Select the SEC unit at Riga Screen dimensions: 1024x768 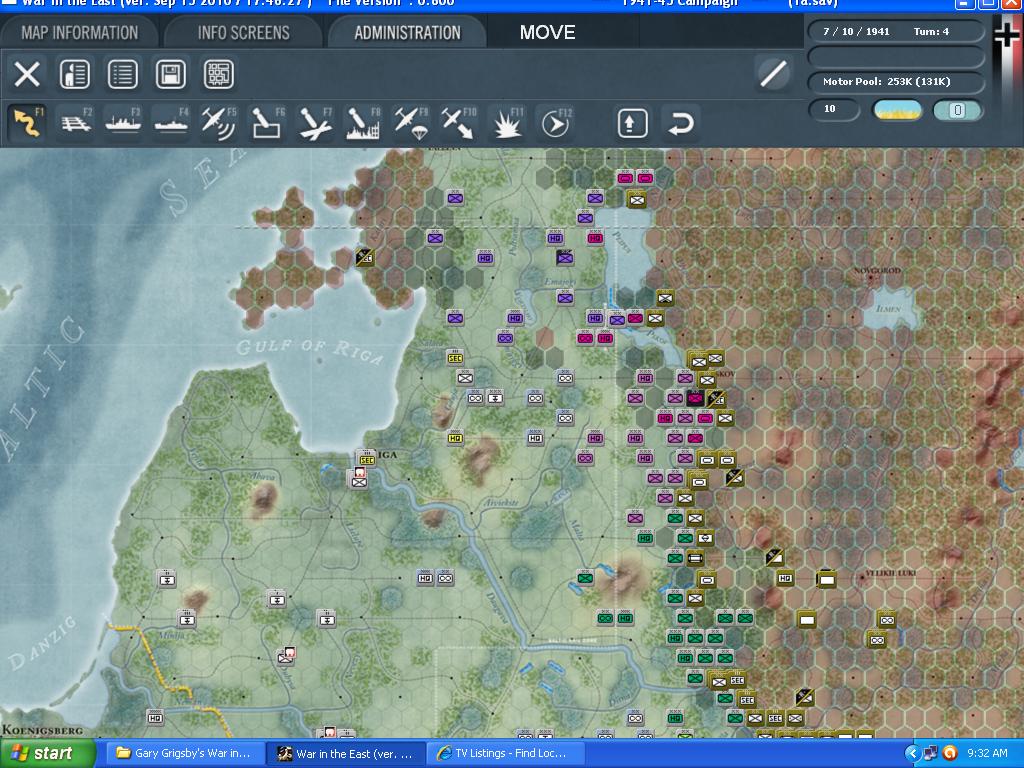[366, 459]
